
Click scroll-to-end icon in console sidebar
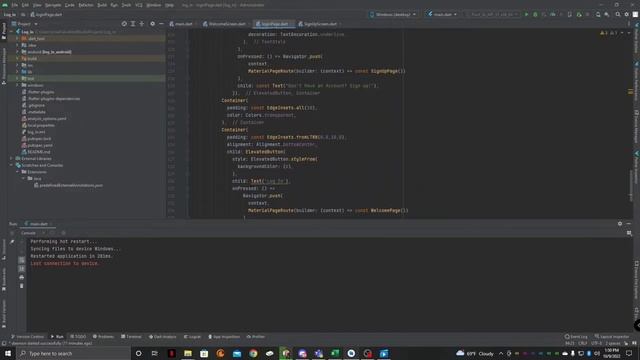click(22, 269)
